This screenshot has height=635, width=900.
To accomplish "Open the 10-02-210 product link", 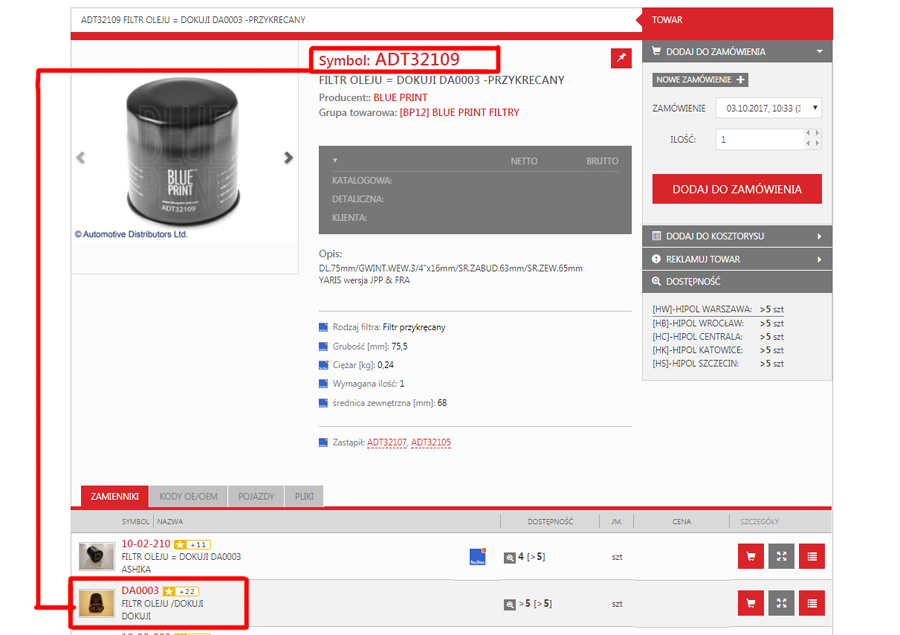I will point(146,544).
